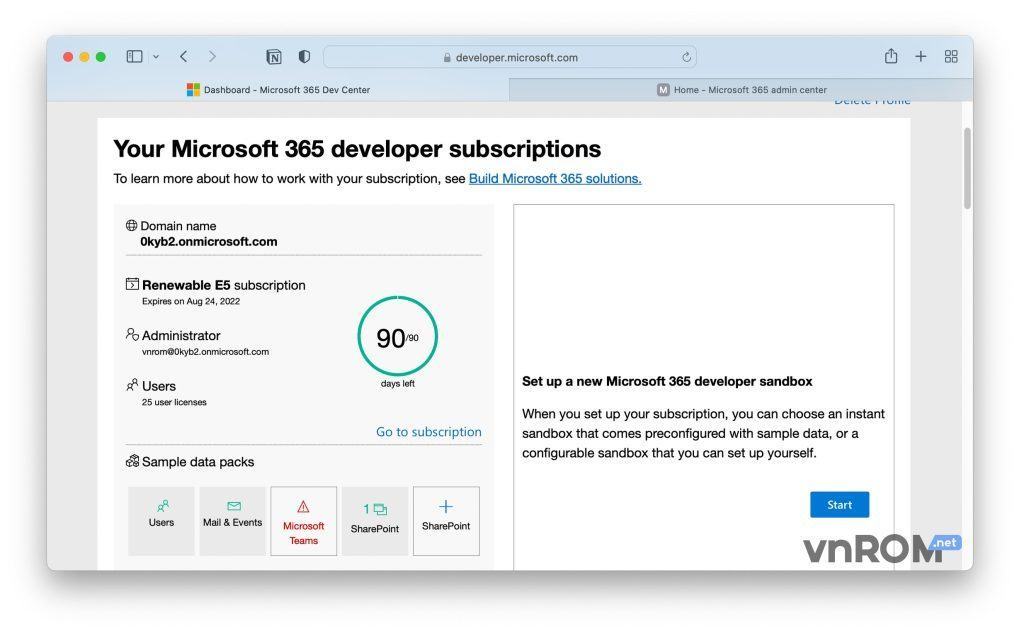
Task: Click the Microsoft Teams warning tile
Action: 303,521
